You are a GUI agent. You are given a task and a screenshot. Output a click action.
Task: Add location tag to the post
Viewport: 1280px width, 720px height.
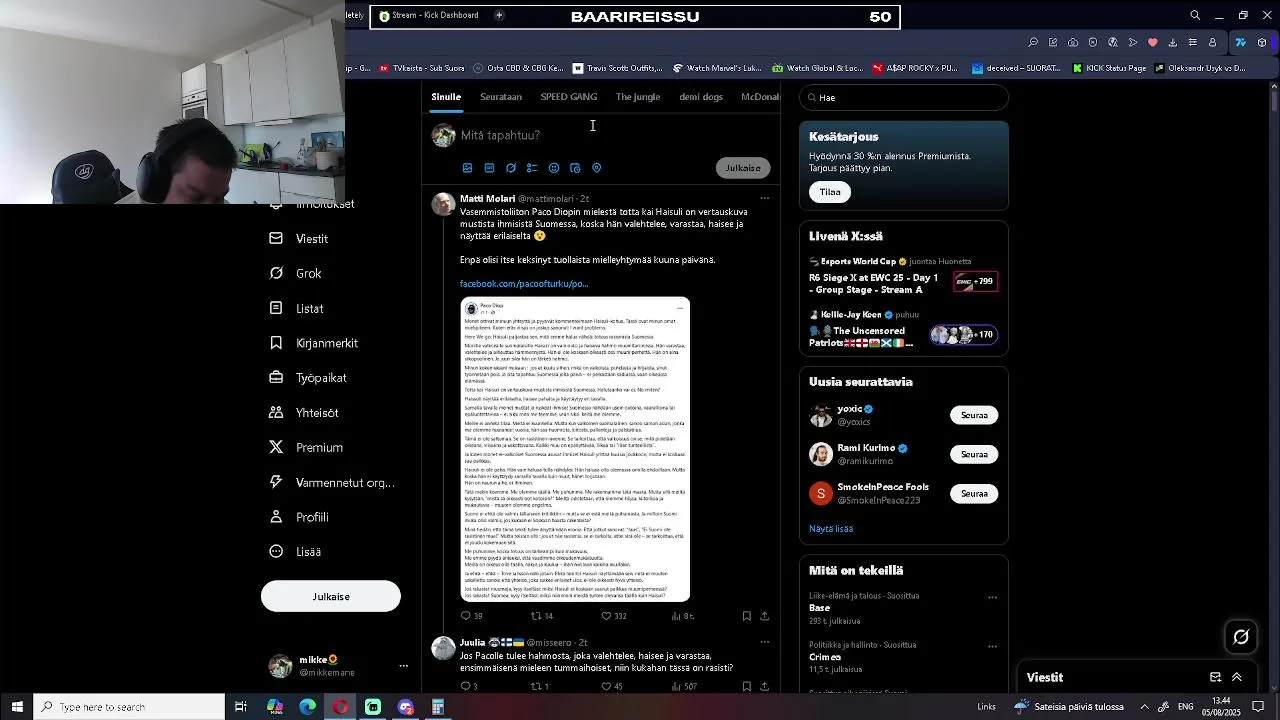[597, 168]
